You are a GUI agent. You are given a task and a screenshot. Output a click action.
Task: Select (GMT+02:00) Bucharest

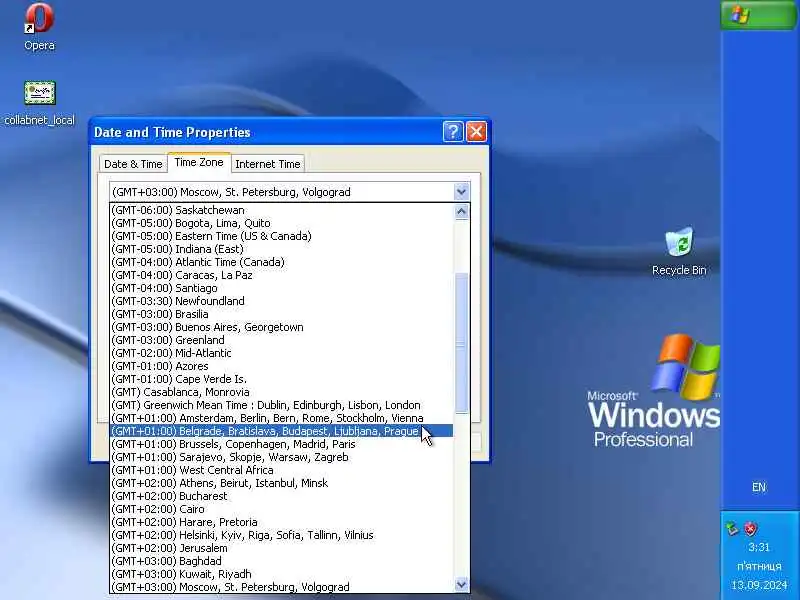coord(282,496)
